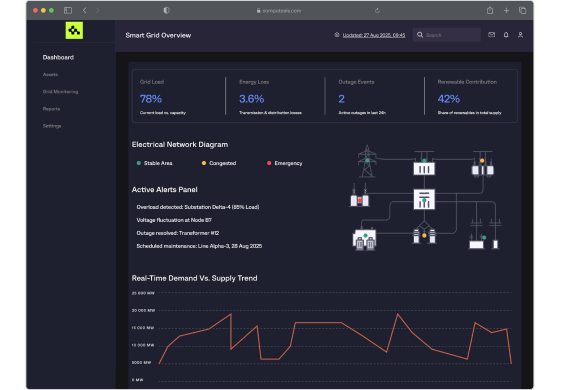Open the Assets menu item
Image resolution: width=561 pixels, height=390 pixels.
[x=50, y=74]
